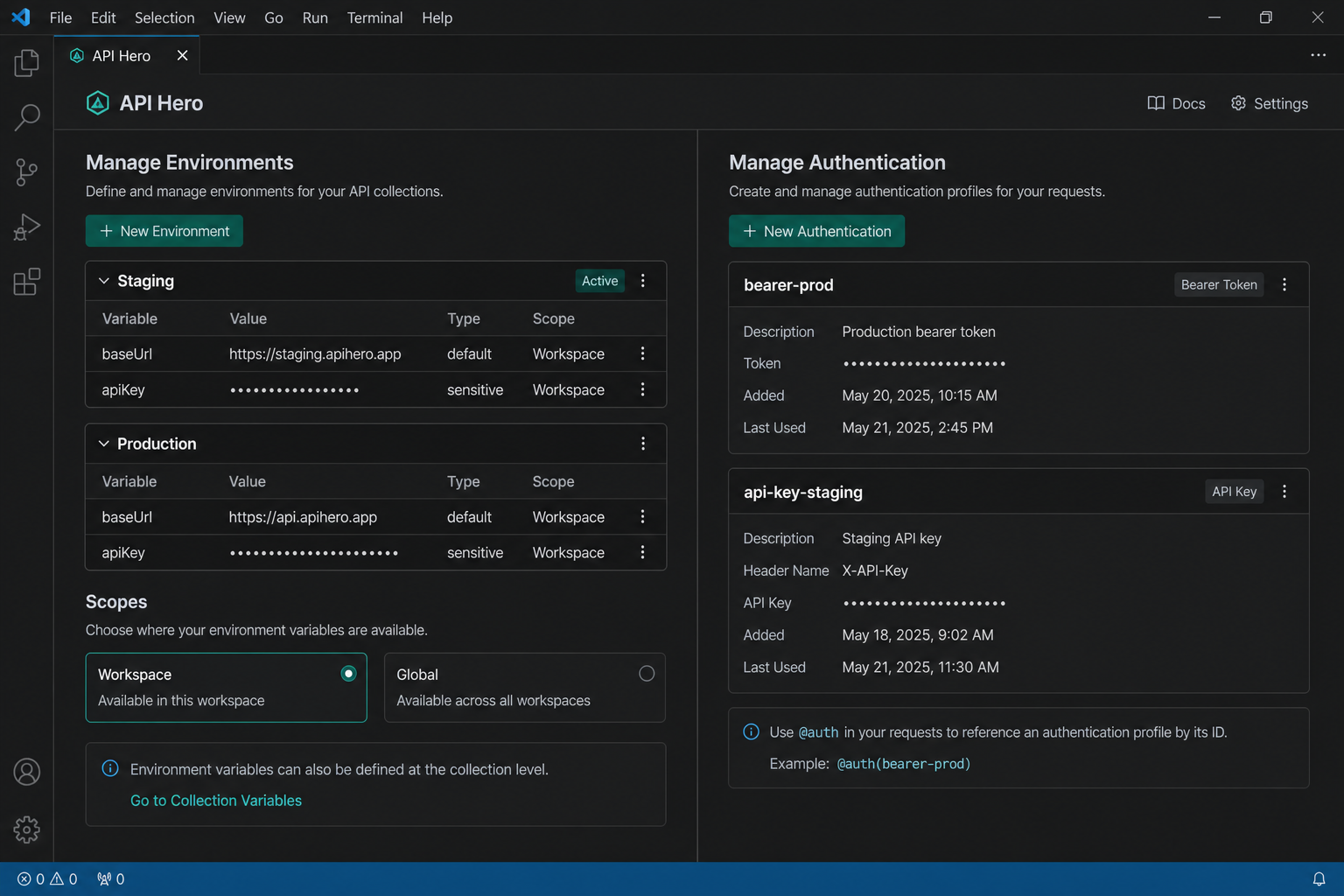The height and width of the screenshot is (896, 1344).
Task: Click the masked Production apiKey value
Action: [x=314, y=553]
